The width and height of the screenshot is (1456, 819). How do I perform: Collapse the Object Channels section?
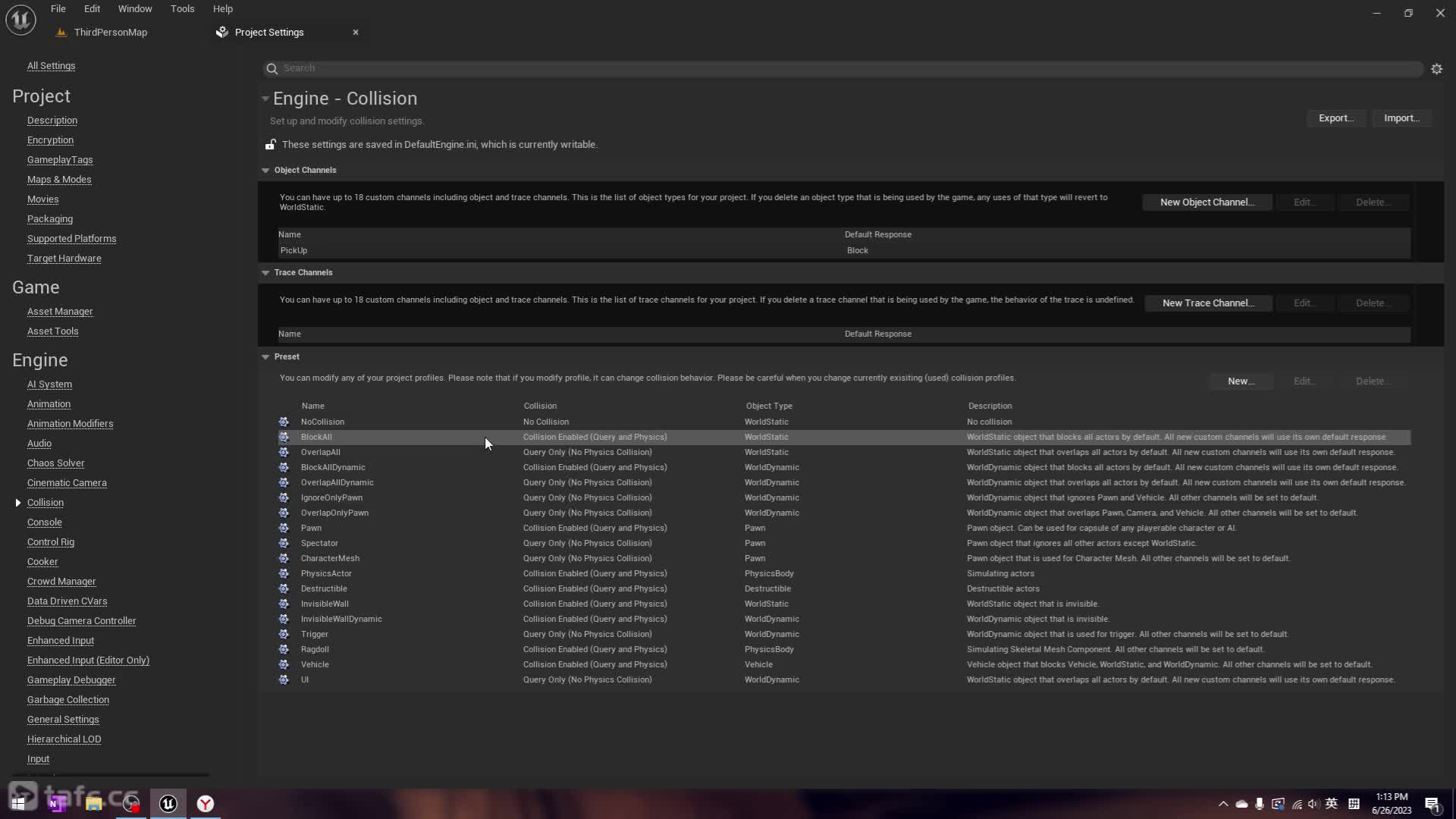(x=265, y=171)
